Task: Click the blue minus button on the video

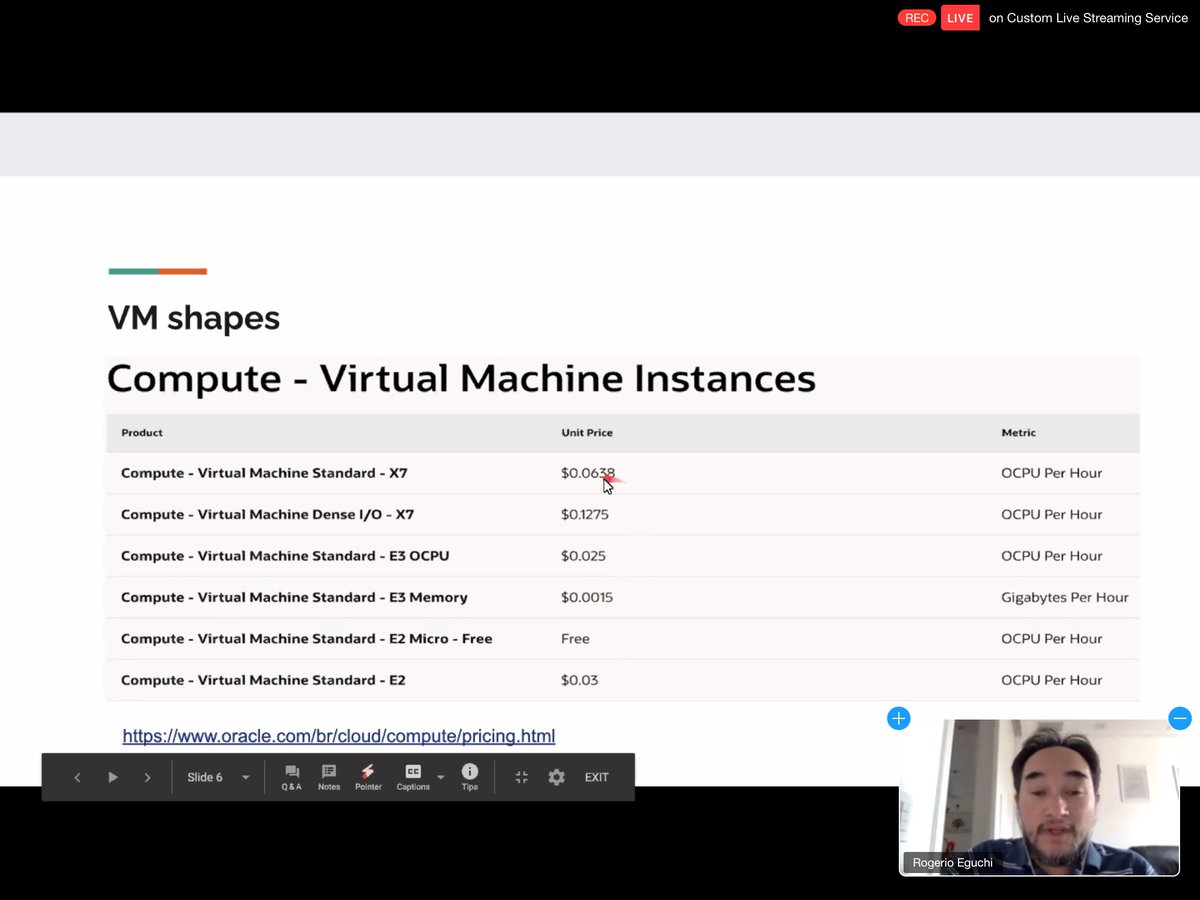Action: (x=1180, y=718)
